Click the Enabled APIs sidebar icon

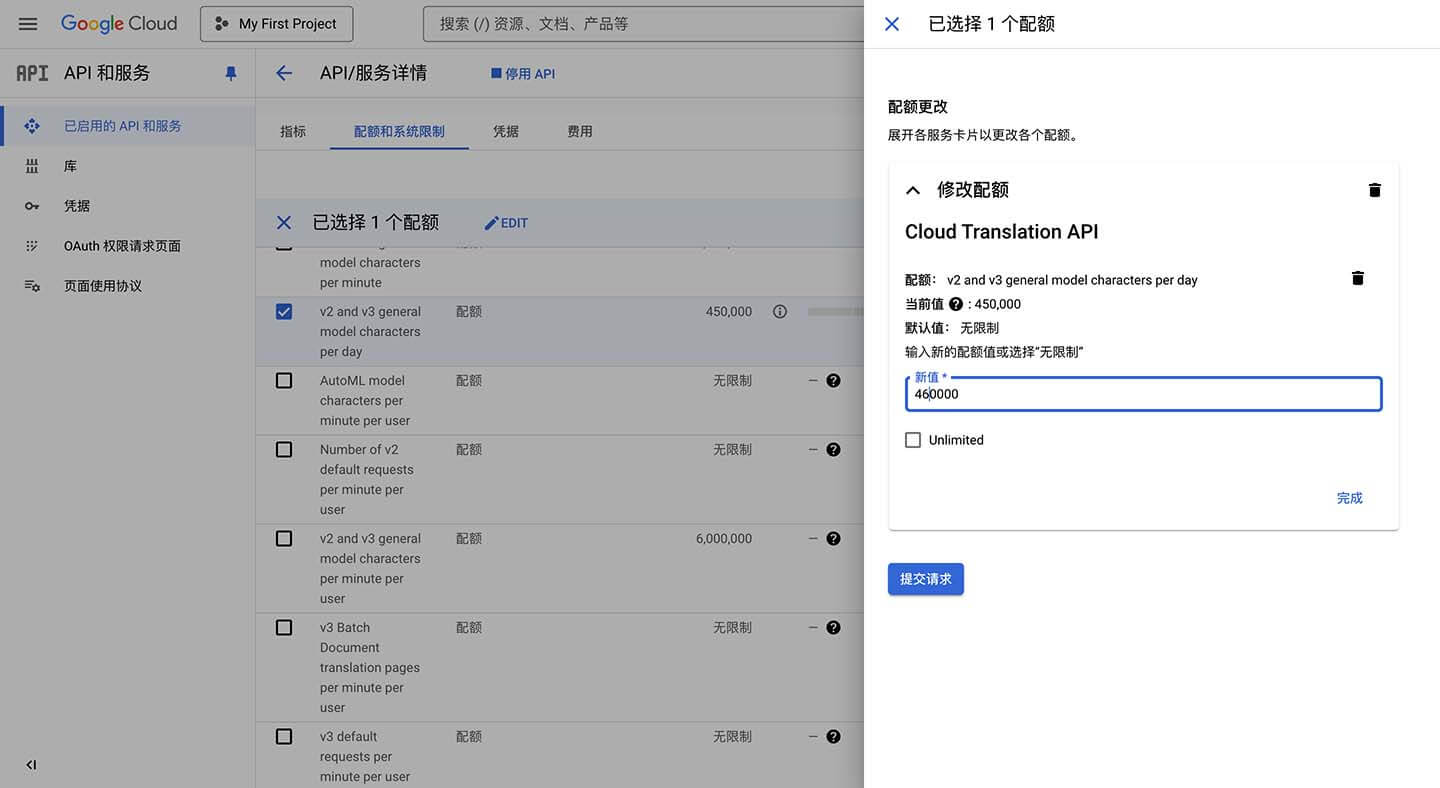(x=32, y=126)
